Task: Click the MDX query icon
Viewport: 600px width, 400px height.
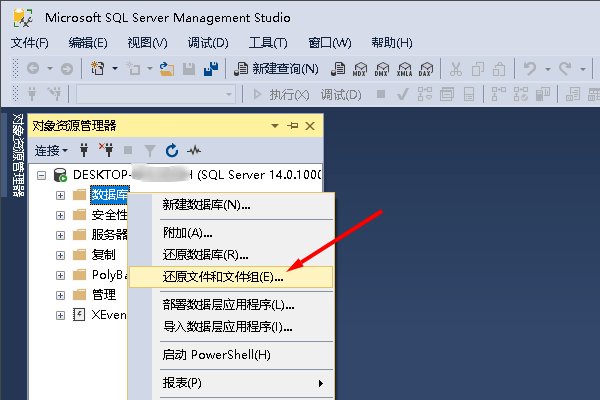Action: click(360, 69)
